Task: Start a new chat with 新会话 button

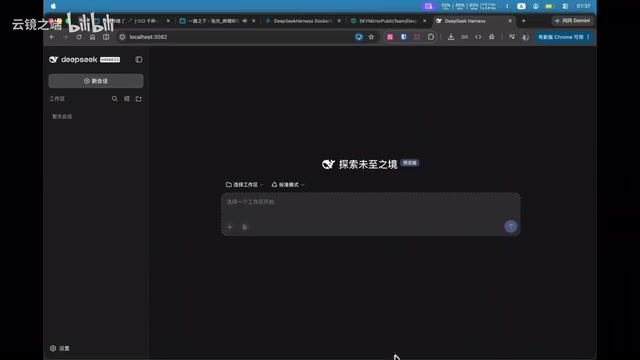Action: point(96,81)
